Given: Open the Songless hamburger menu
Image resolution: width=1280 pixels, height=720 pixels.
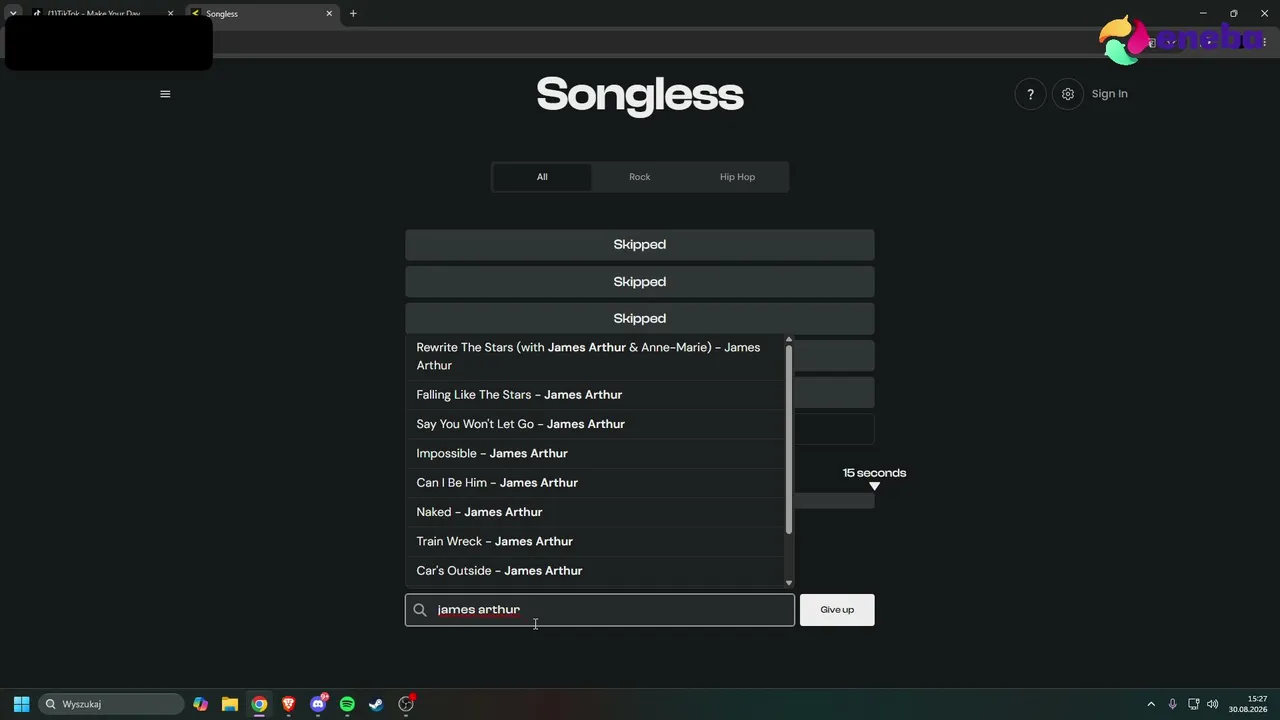Looking at the screenshot, I should point(165,94).
